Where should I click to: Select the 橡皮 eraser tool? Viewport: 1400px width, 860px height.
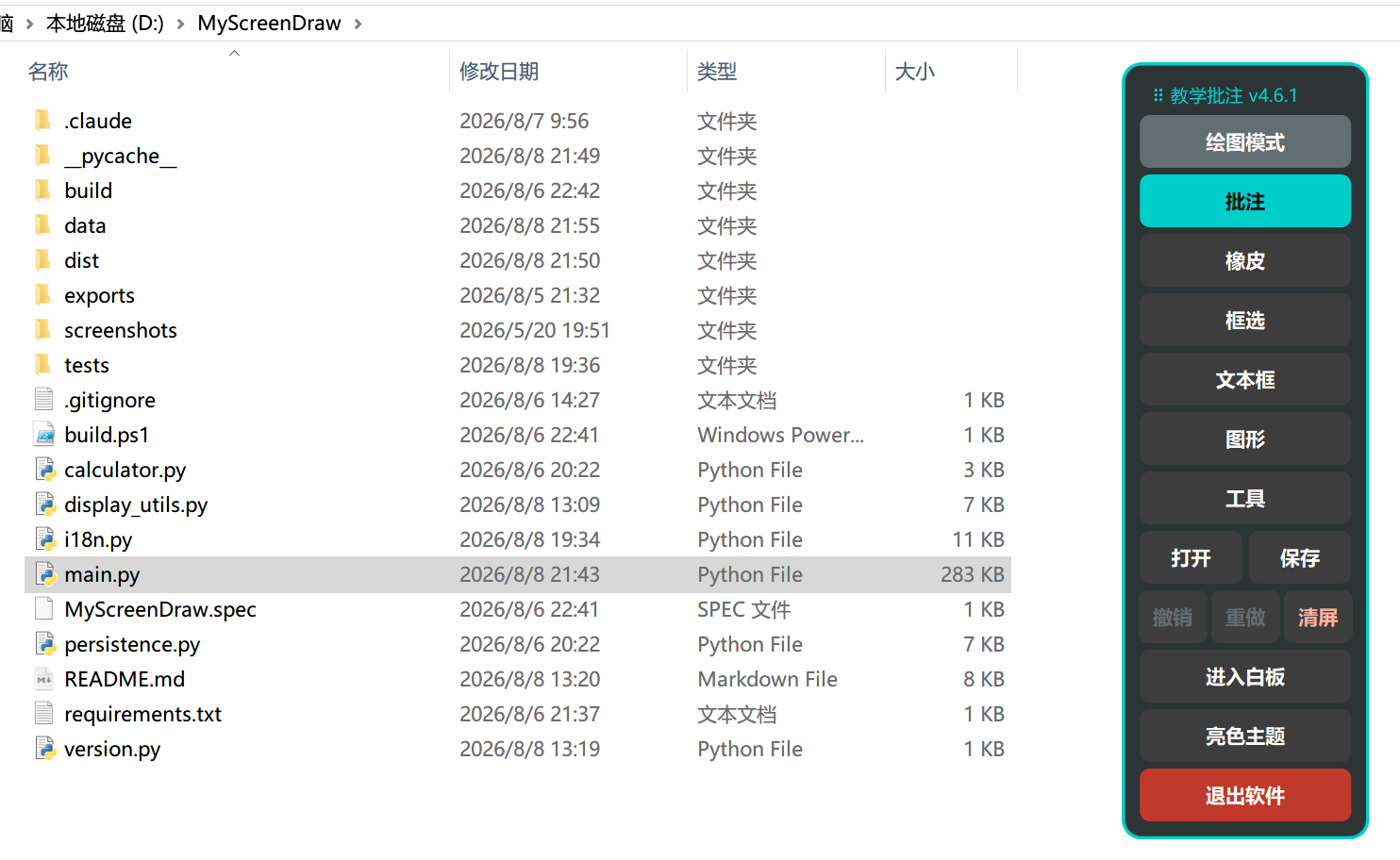[x=1244, y=260]
